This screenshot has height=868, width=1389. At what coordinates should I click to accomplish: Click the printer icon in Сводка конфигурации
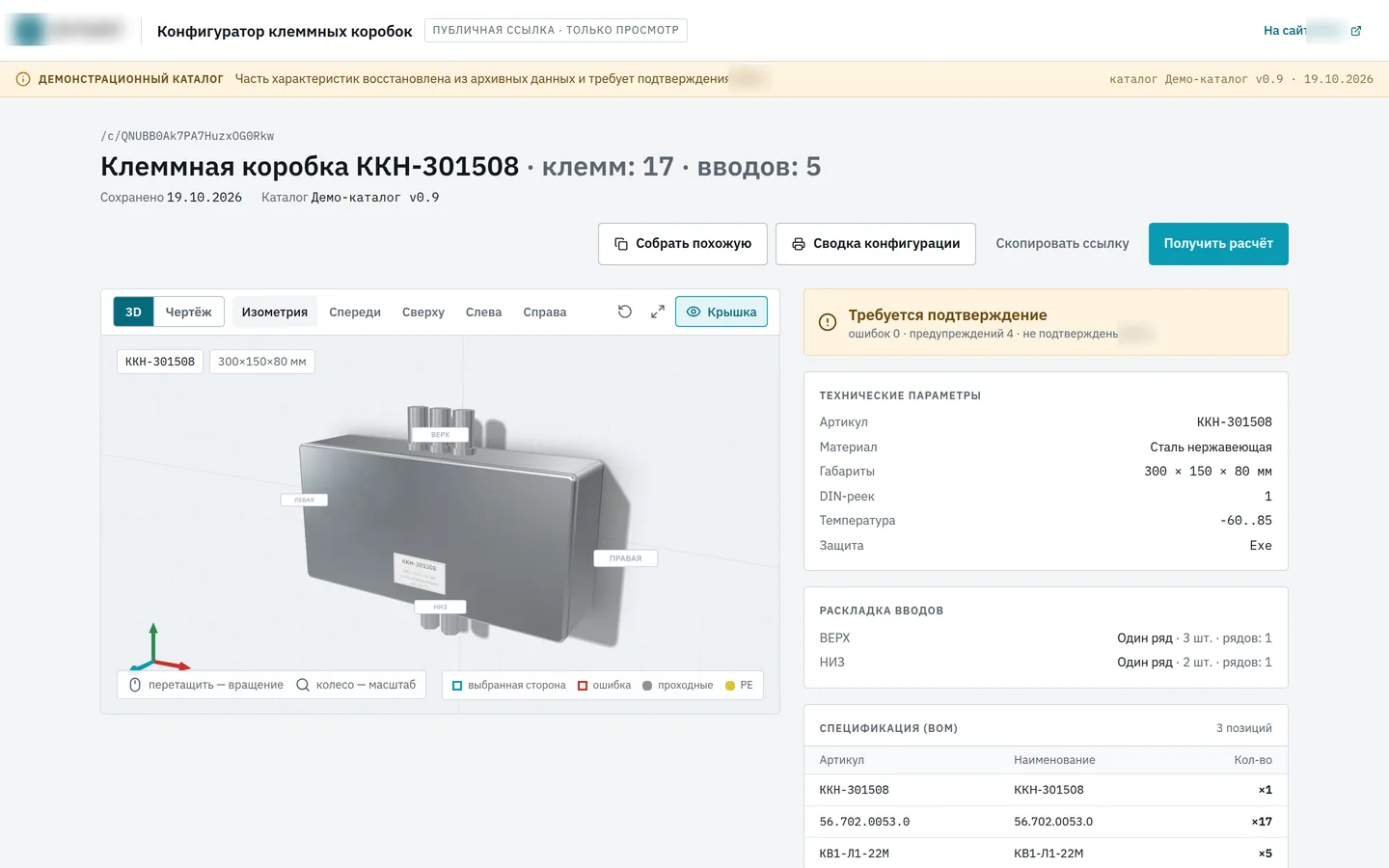point(799,244)
